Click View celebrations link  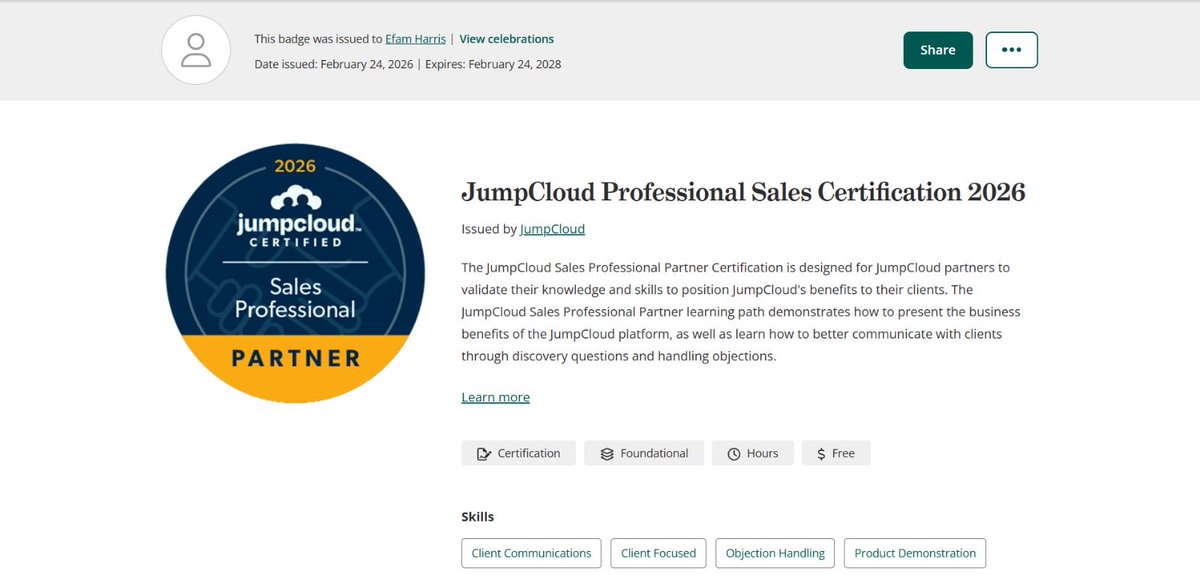tap(506, 39)
